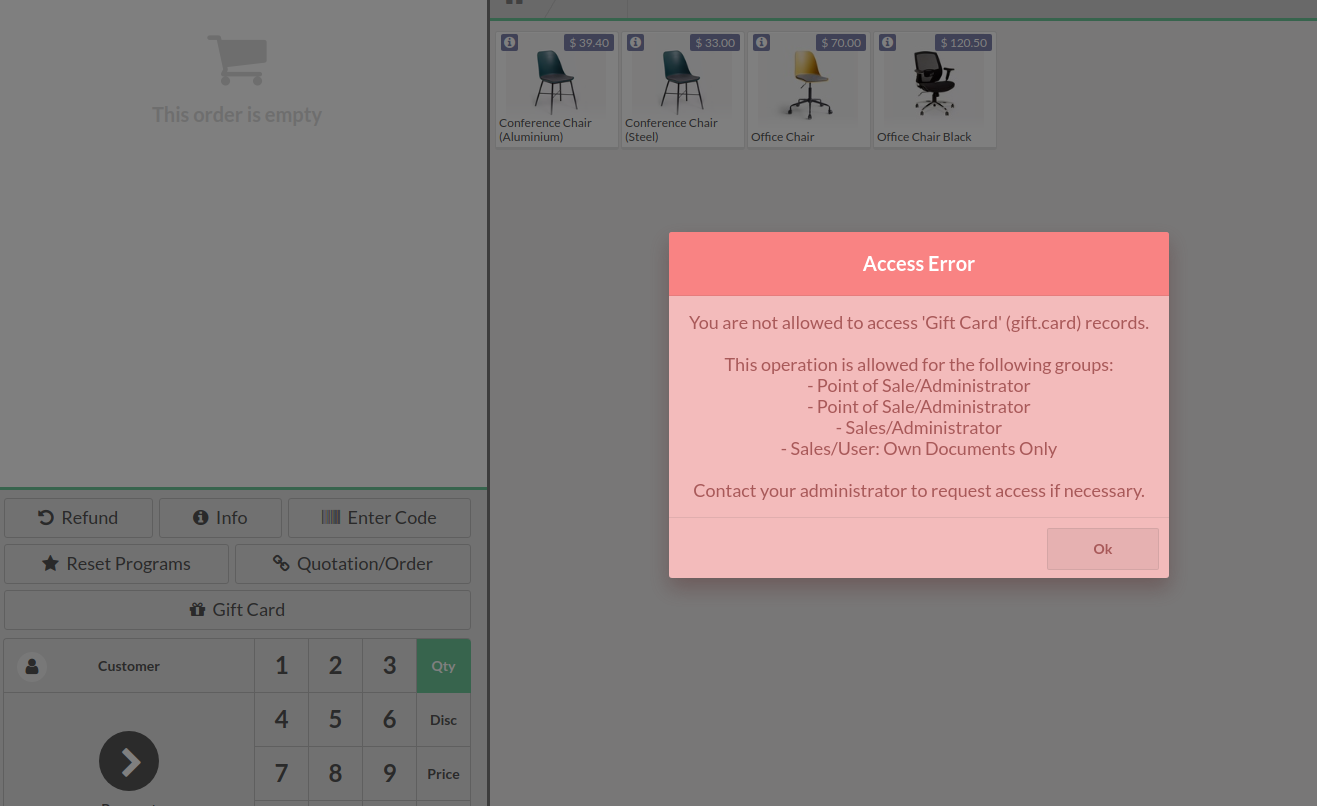Select Price mode on numpad
Screen dimensions: 1317x806
pos(444,774)
